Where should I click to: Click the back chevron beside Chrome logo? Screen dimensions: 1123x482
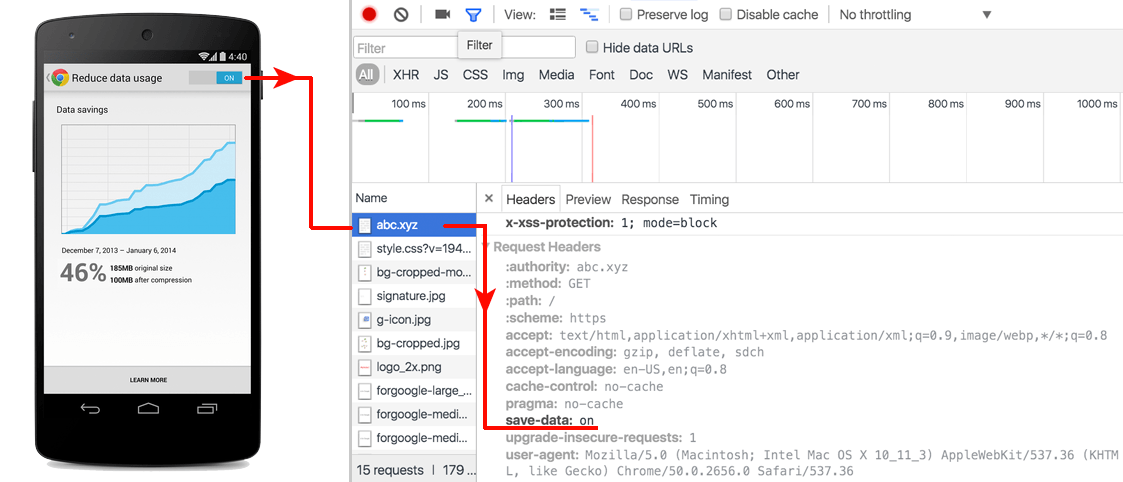click(x=48, y=78)
